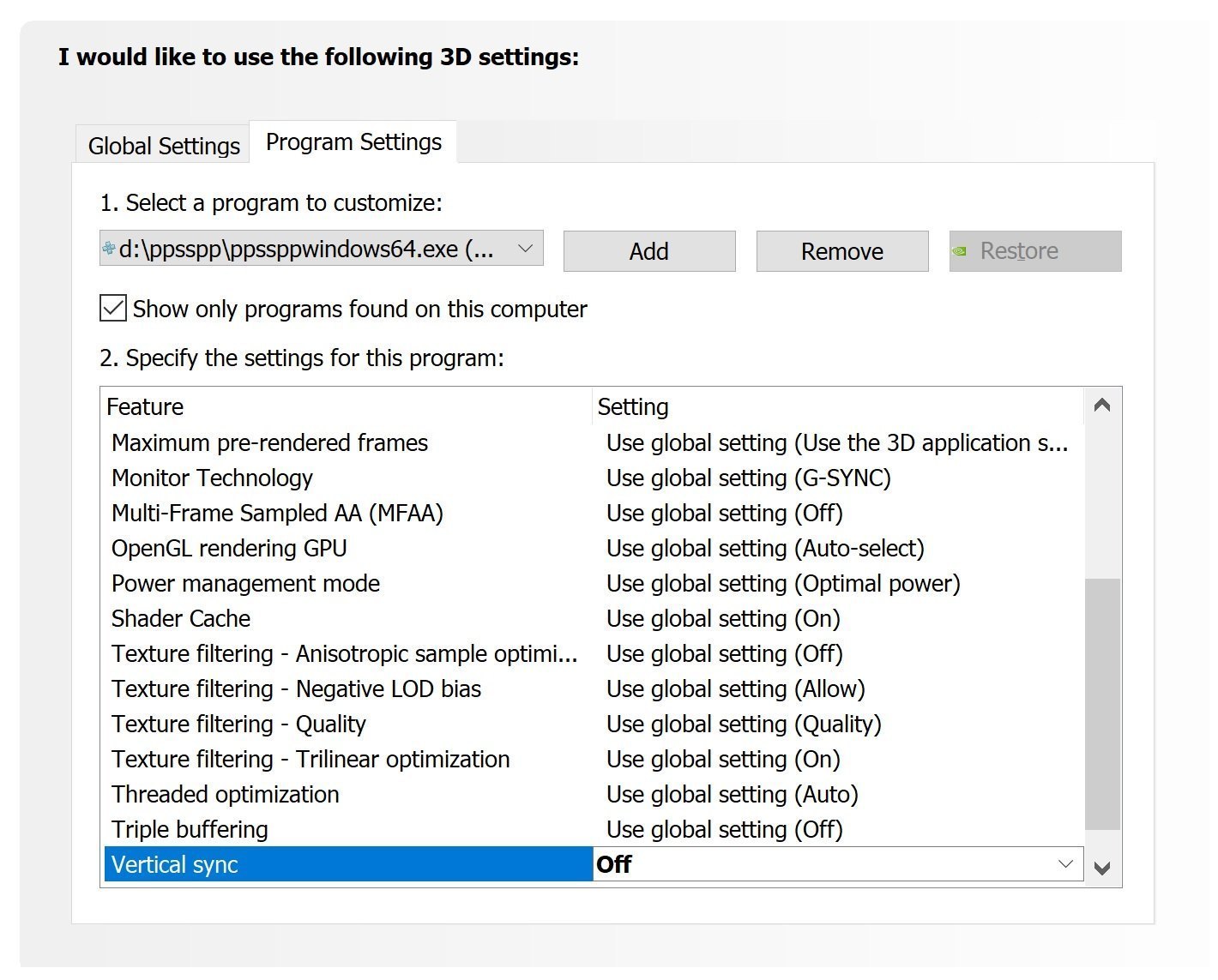This screenshot has width=1218, height=980.
Task: Click the settings list scrollbar thumb
Action: point(1103,704)
